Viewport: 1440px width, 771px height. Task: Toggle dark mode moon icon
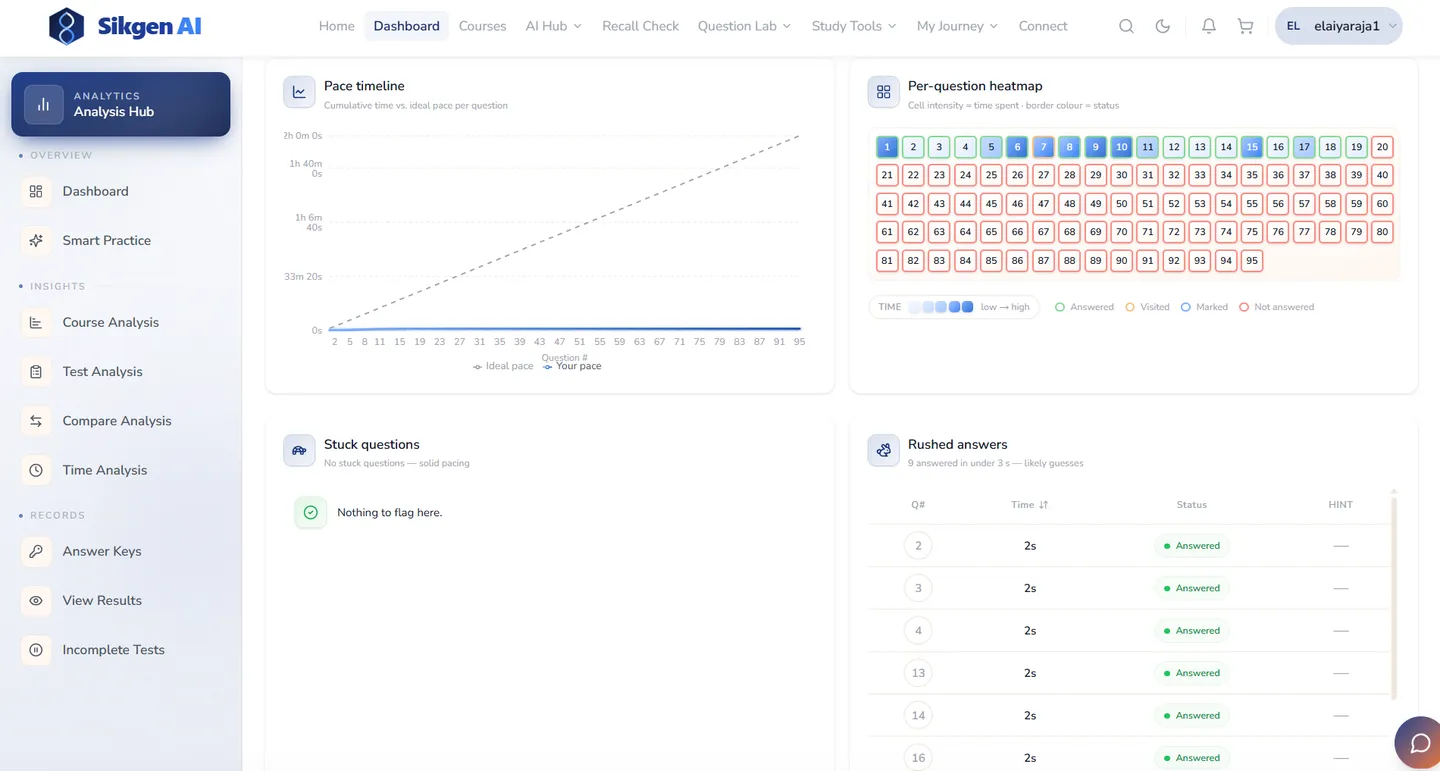[x=1162, y=27]
